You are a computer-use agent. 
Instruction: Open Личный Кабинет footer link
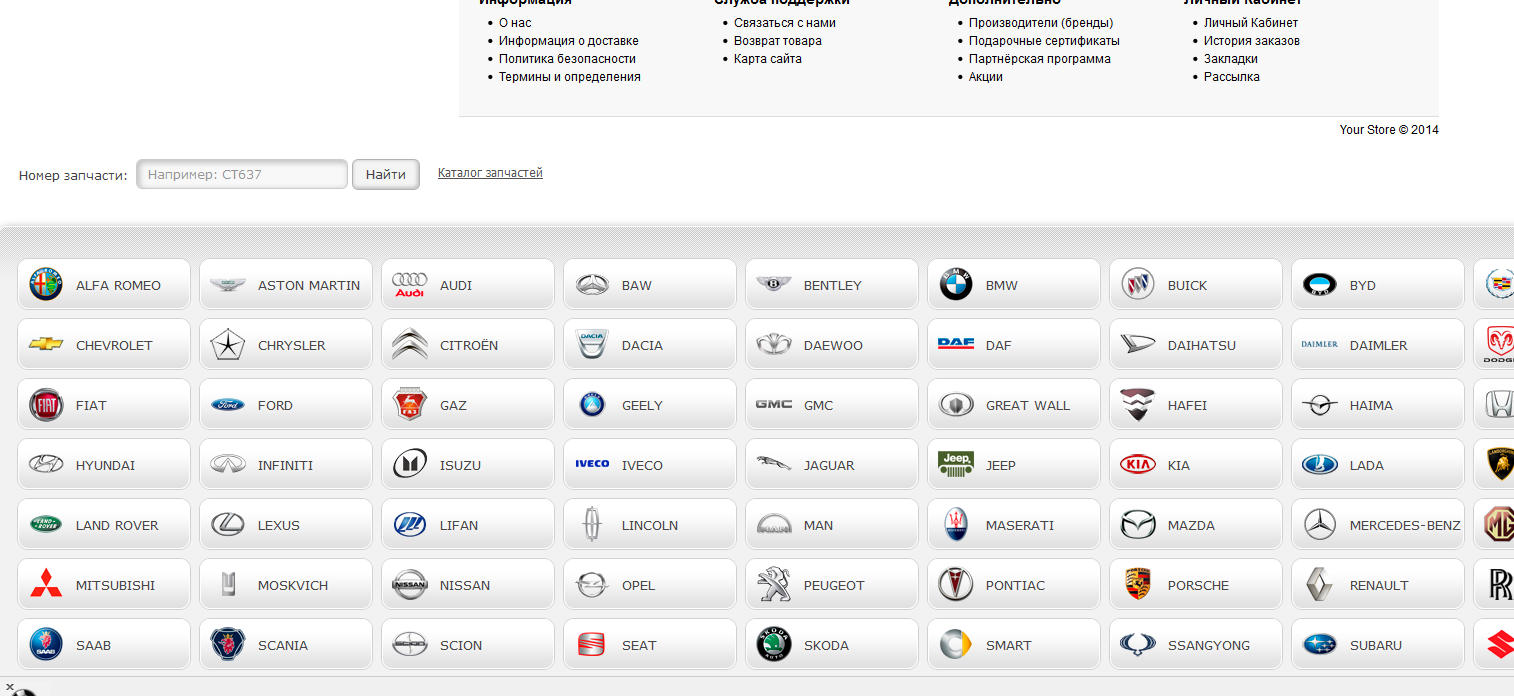coord(1251,23)
